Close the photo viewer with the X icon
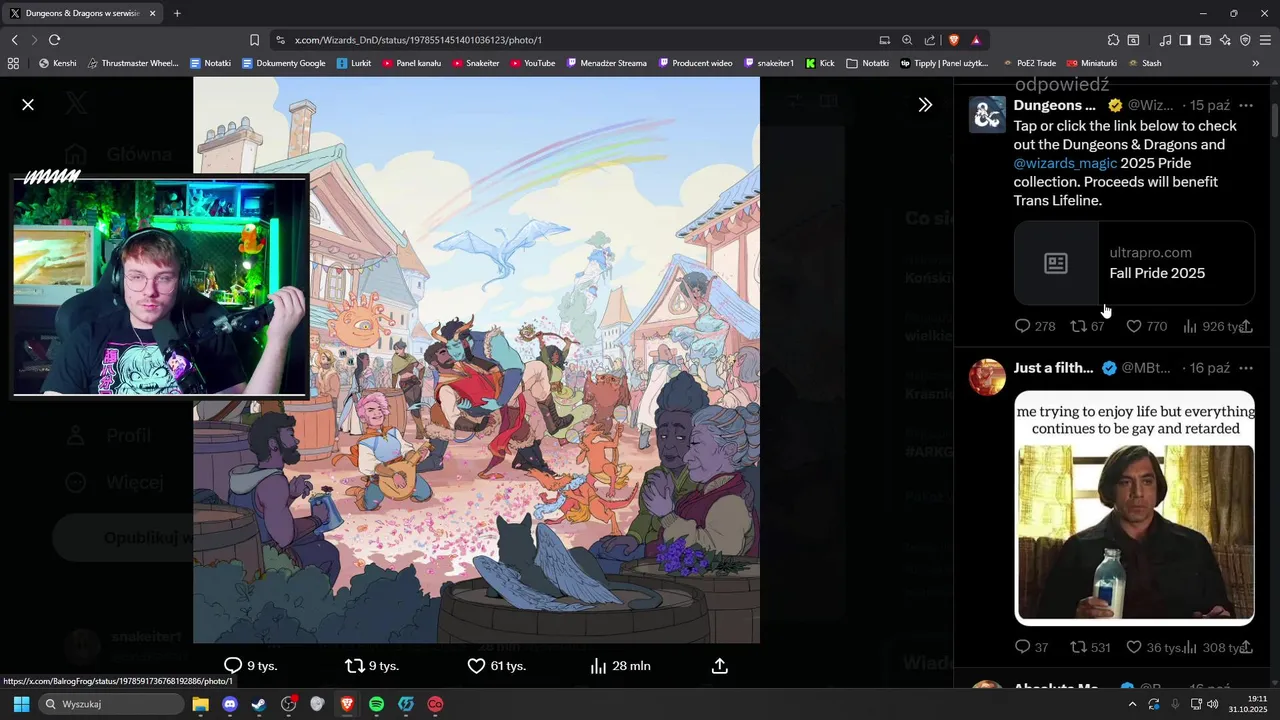The width and height of the screenshot is (1280, 720). coord(28,104)
